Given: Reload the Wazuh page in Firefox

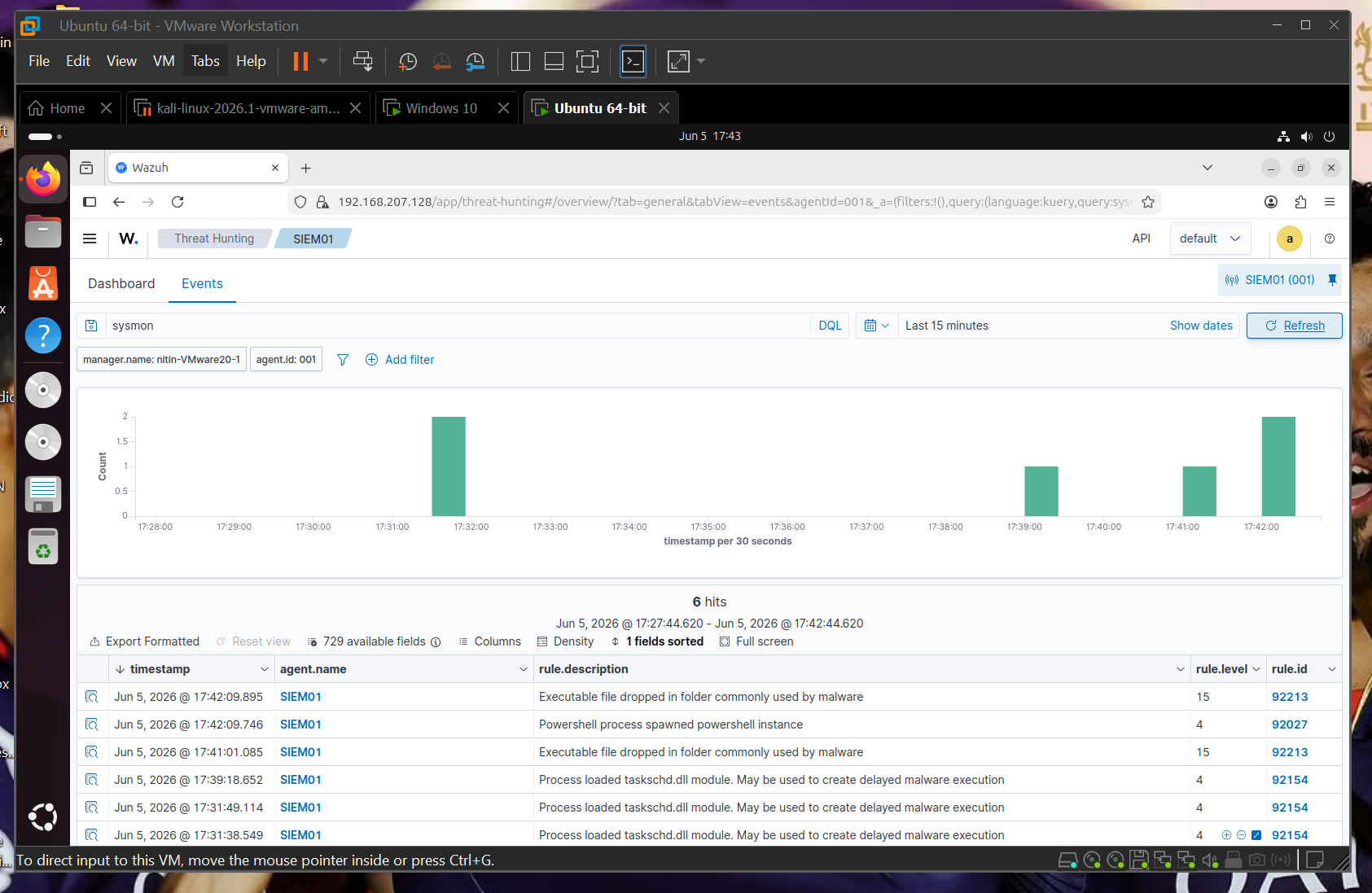Looking at the screenshot, I should click(178, 202).
